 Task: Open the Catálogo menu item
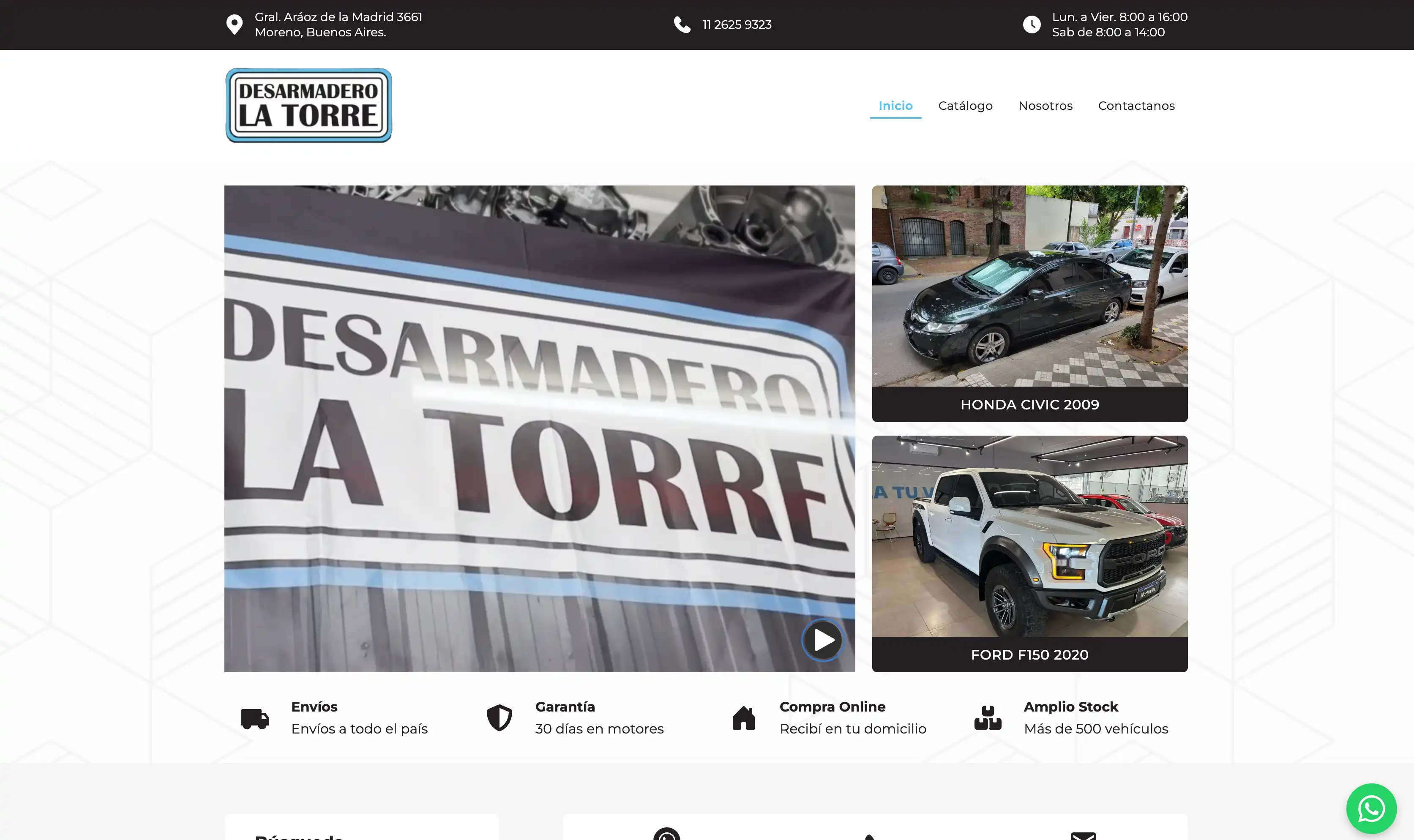tap(965, 106)
